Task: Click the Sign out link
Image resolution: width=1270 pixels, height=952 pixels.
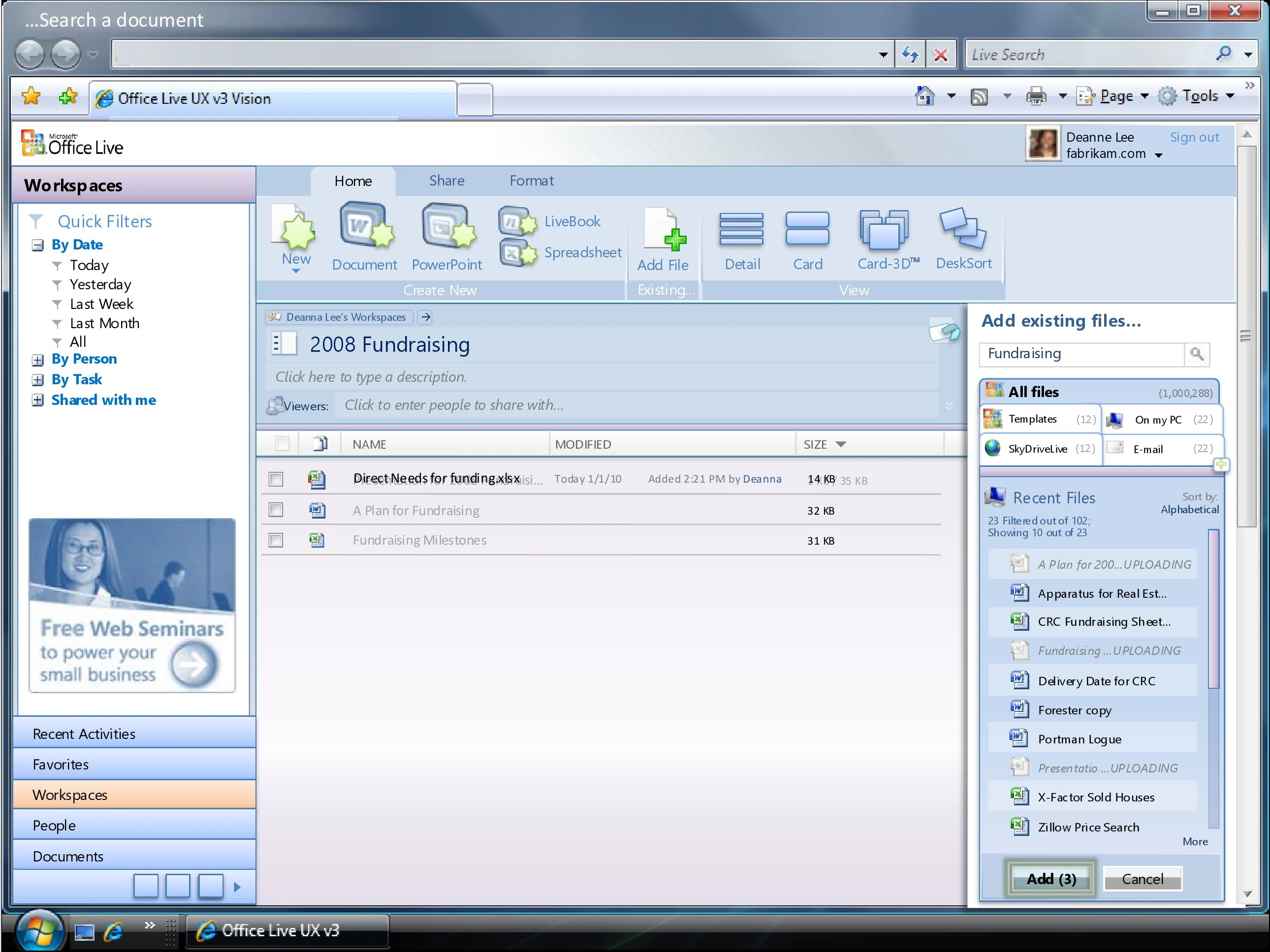Action: (x=1194, y=137)
